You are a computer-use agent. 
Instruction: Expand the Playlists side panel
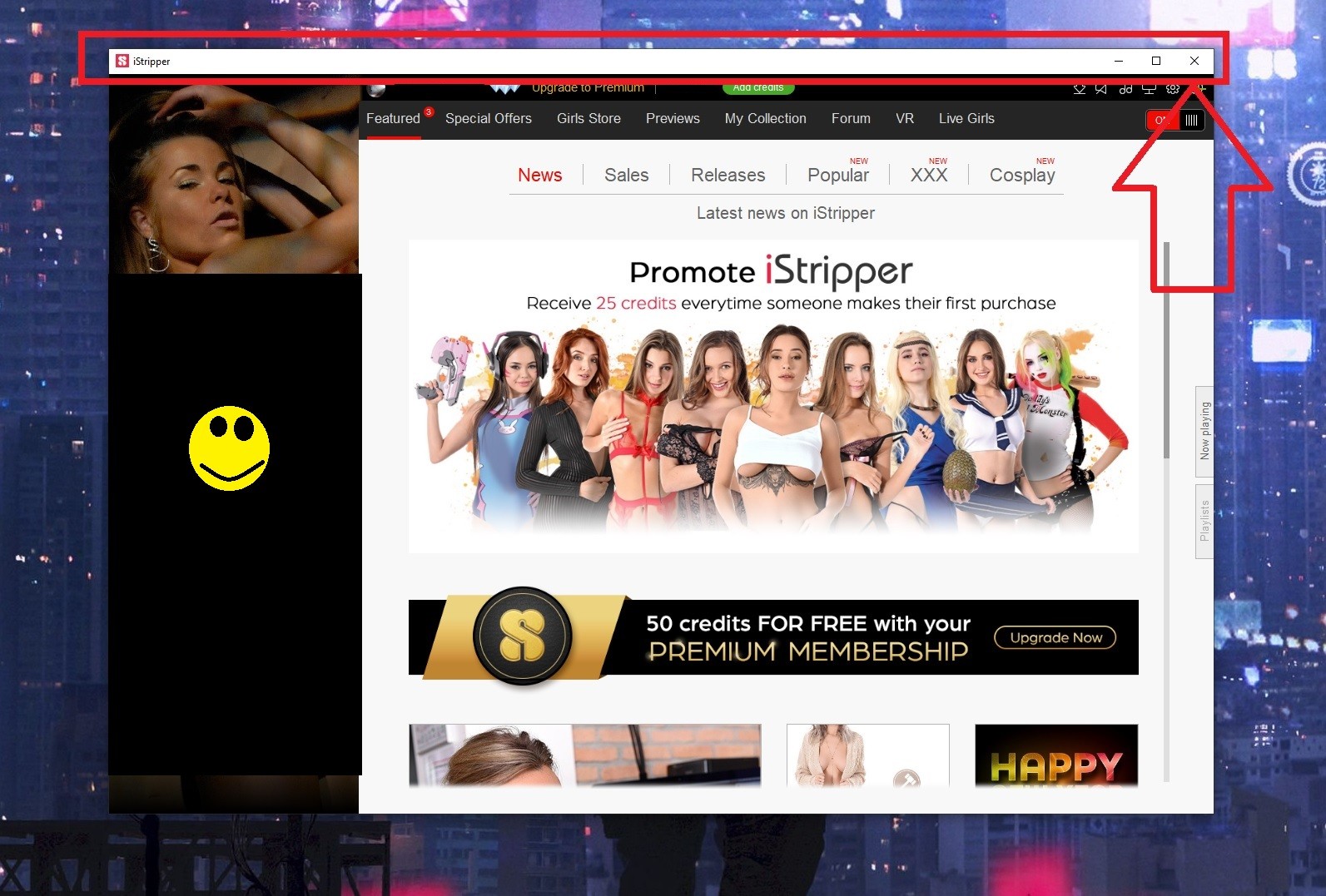(1204, 522)
